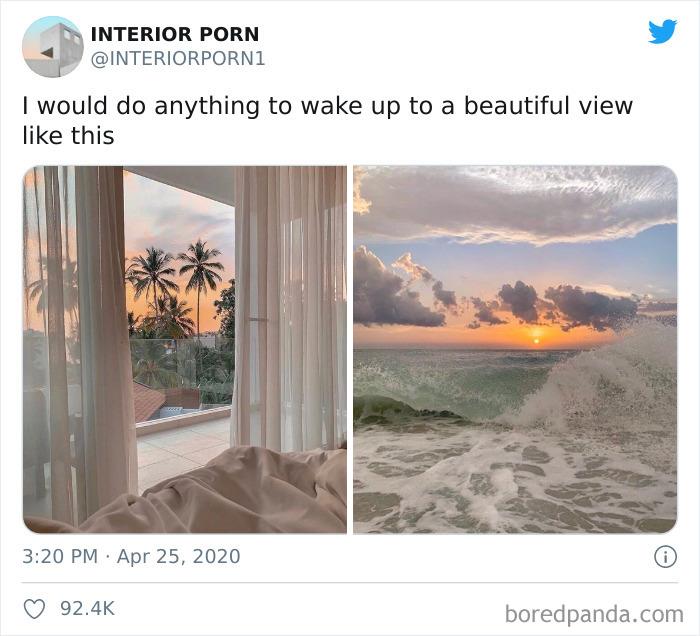Click the 3:20 PM timestamp

(x=60, y=557)
